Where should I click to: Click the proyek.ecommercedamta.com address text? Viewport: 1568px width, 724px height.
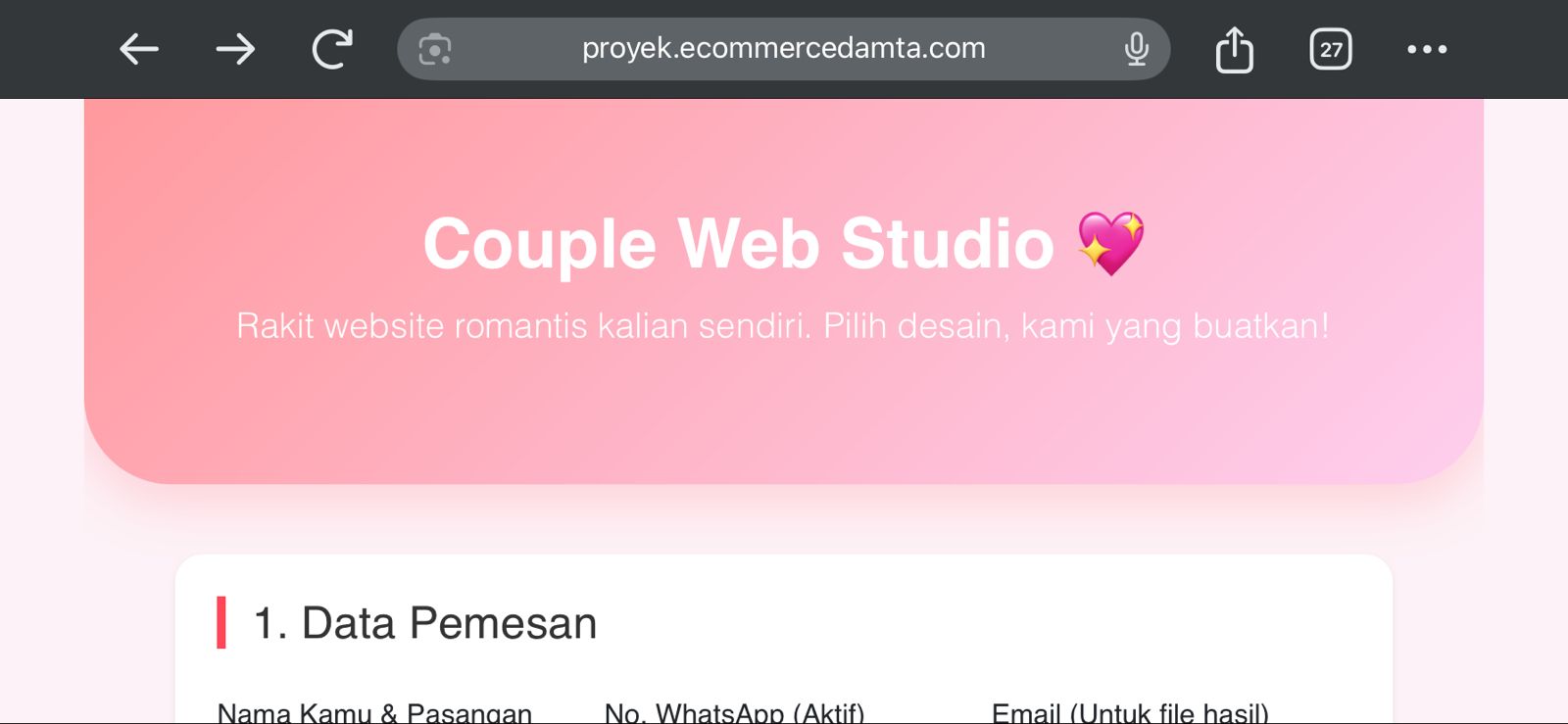784,48
